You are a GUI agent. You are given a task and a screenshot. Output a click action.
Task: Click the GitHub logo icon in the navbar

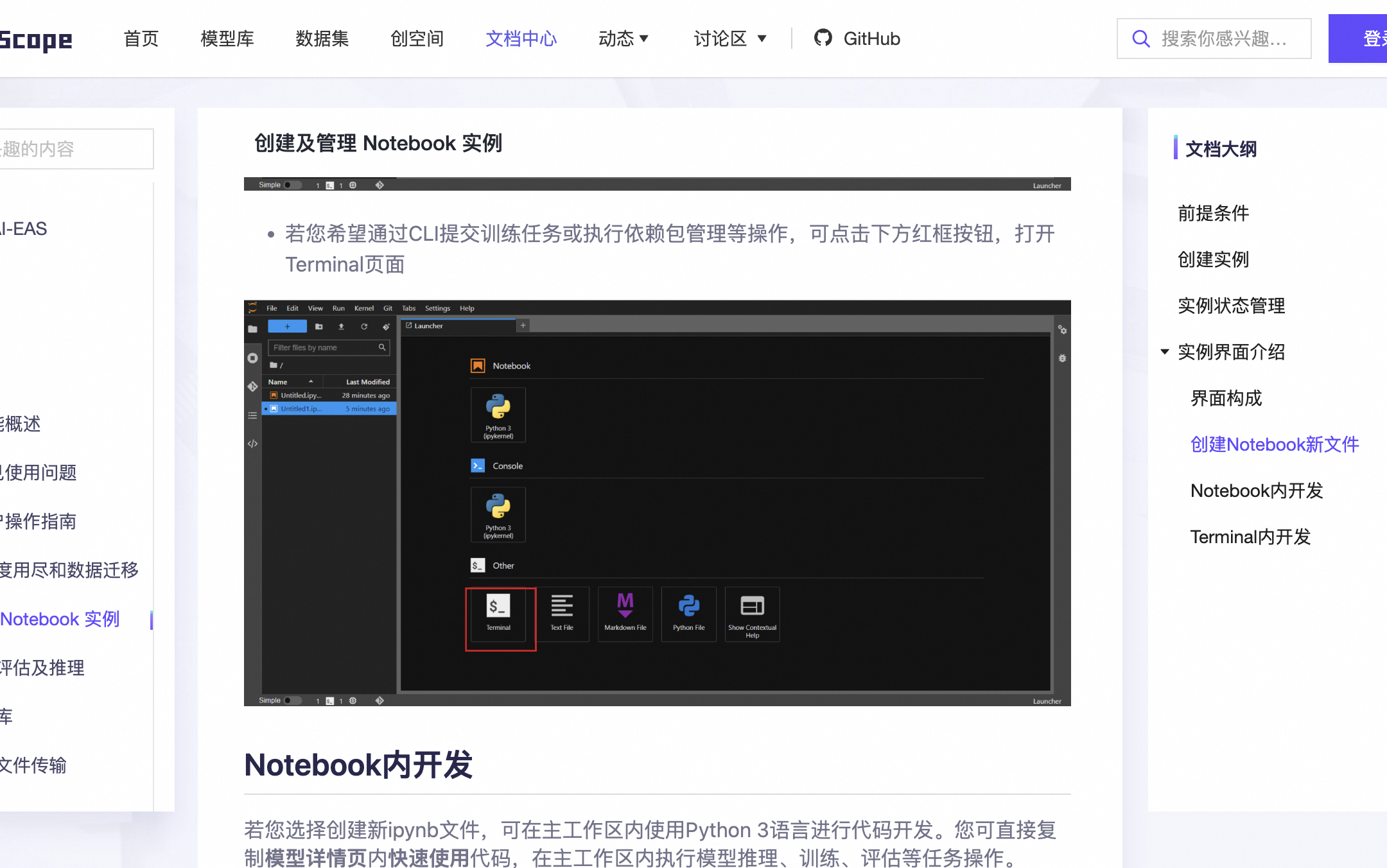[x=823, y=38]
